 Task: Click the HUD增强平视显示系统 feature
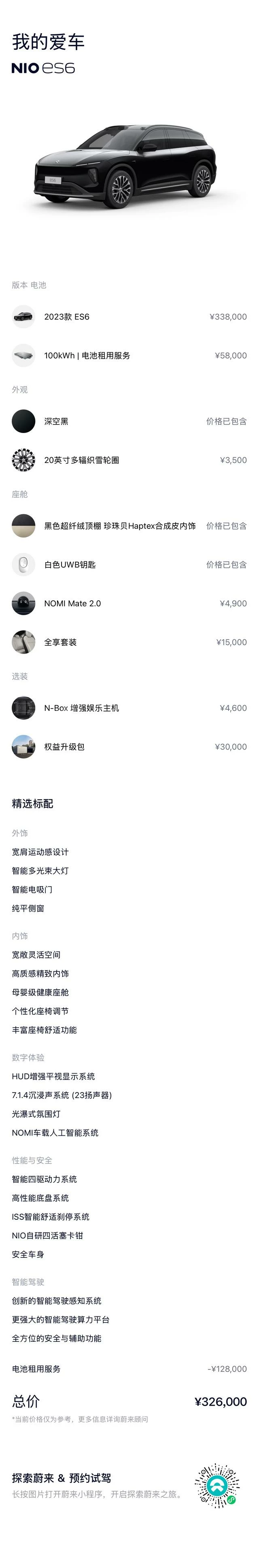53,1076
